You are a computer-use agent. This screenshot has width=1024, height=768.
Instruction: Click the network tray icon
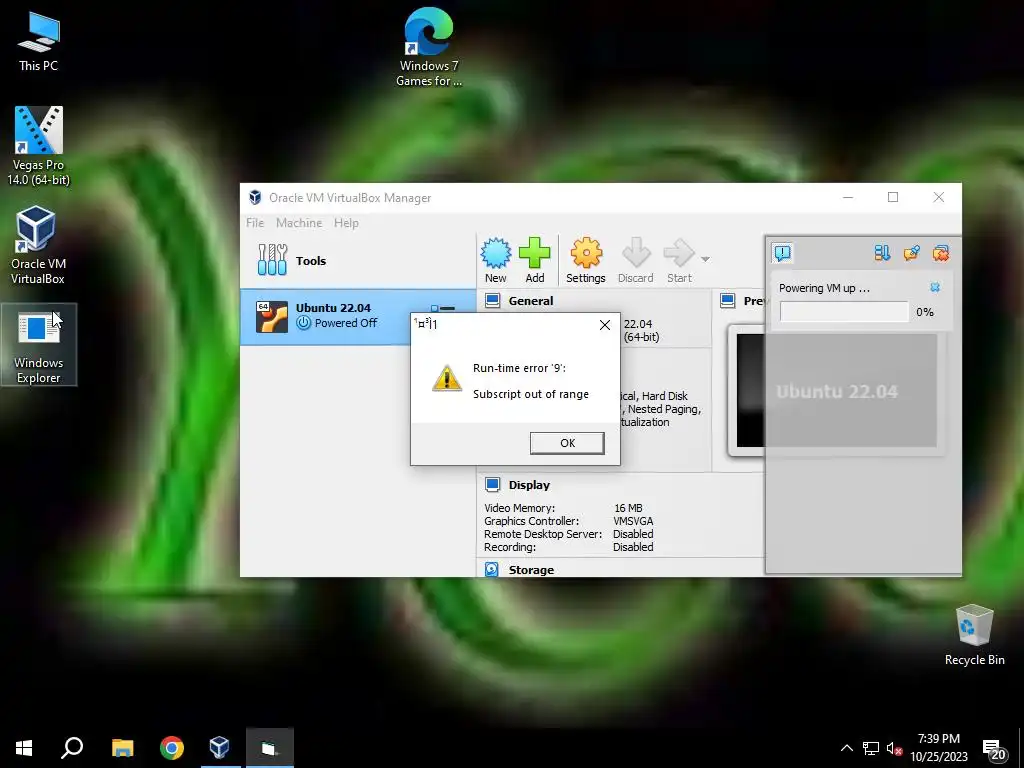tap(871, 748)
